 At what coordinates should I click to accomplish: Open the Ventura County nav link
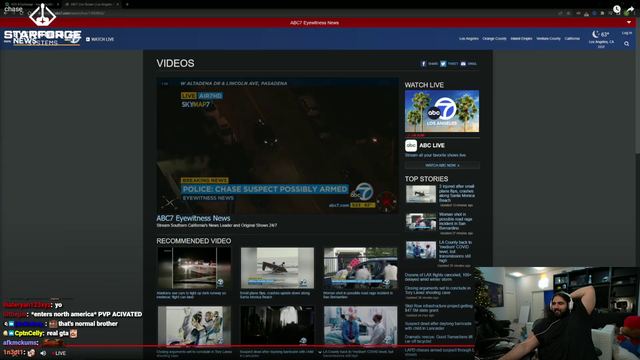[x=548, y=39]
